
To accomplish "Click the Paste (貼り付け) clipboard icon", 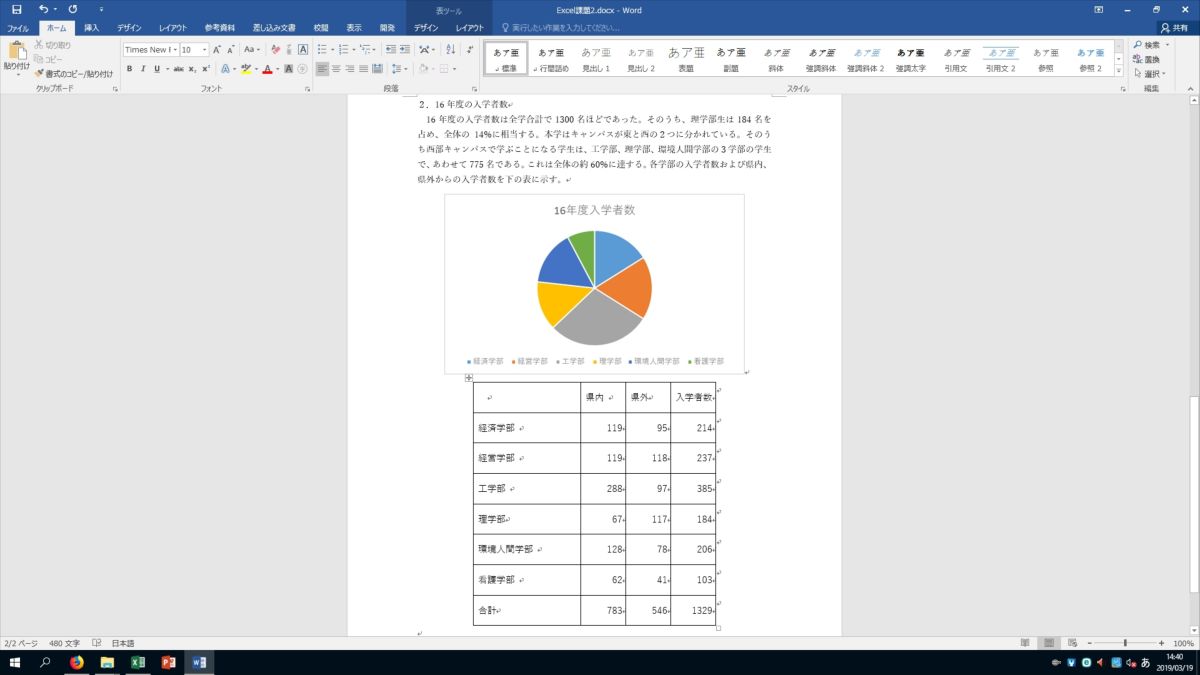I will pos(16,57).
